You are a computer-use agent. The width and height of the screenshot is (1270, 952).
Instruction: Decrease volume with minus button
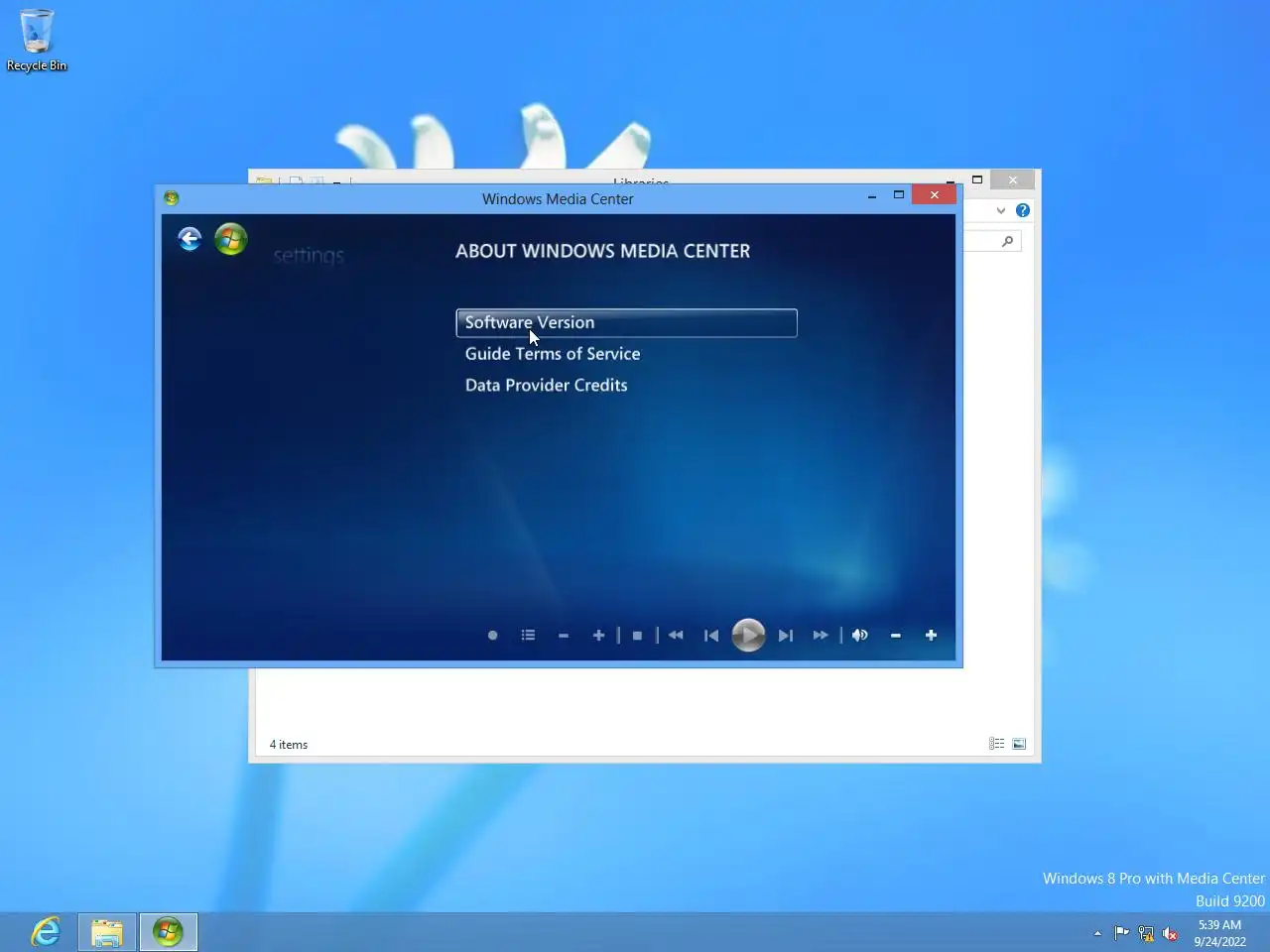(896, 636)
